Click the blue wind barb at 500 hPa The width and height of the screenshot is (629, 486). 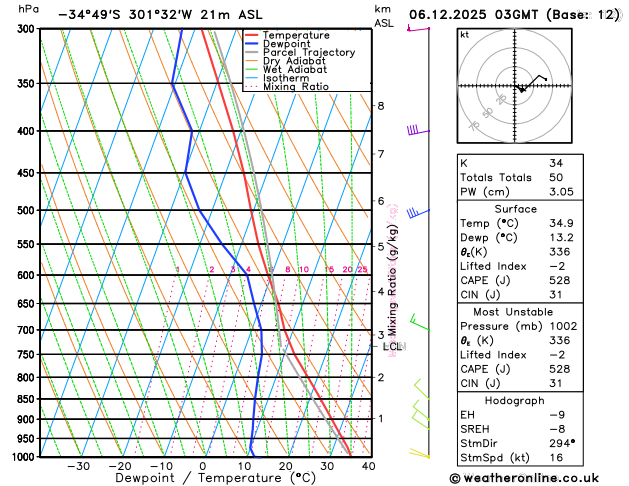(x=418, y=213)
